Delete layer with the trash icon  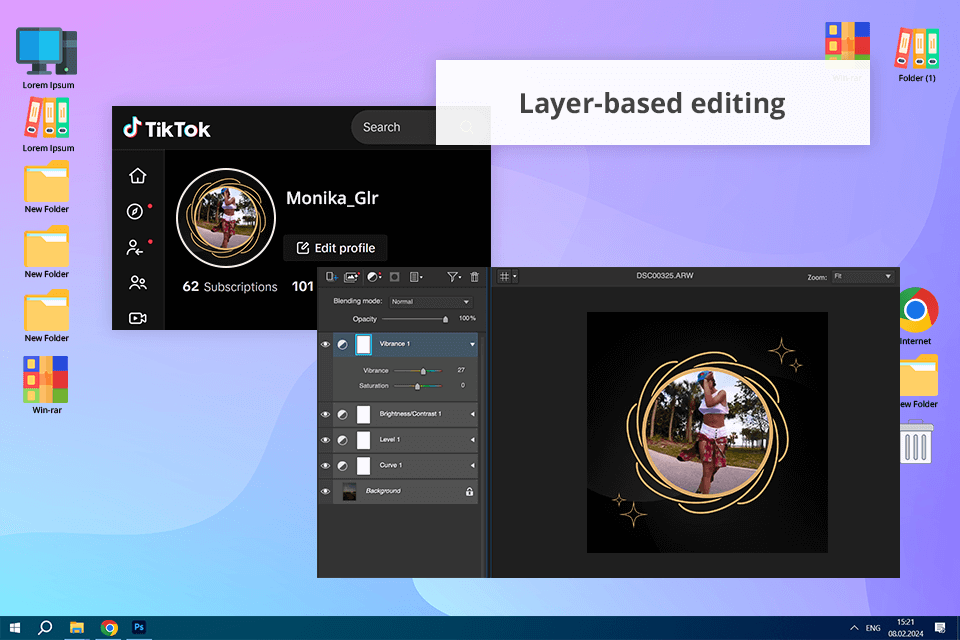474,277
